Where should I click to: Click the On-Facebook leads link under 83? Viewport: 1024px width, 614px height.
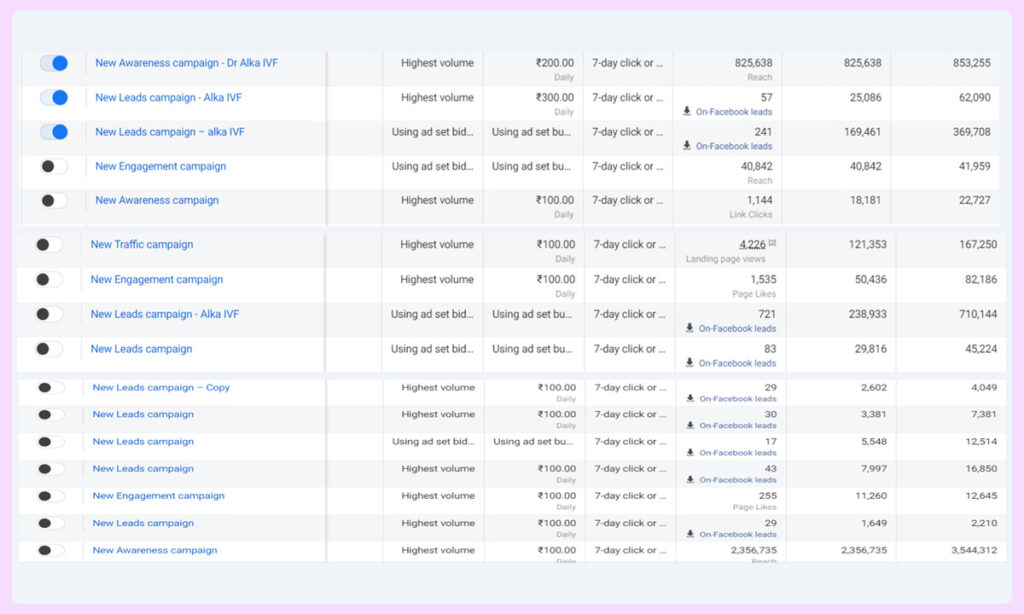737,363
